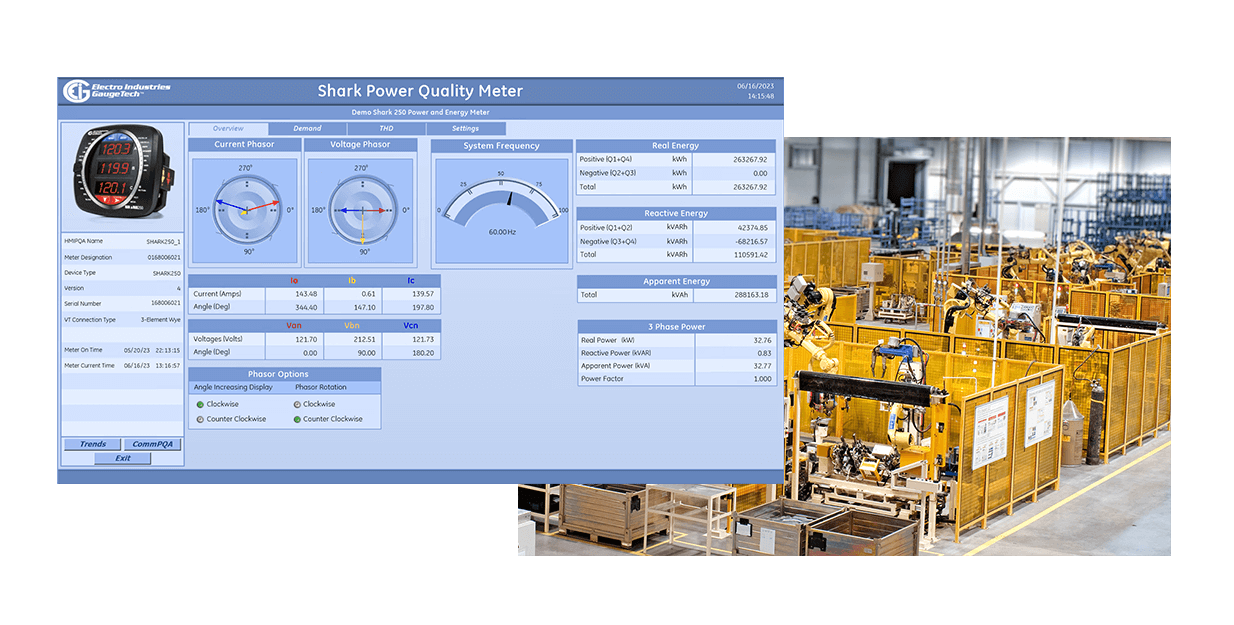The height and width of the screenshot is (625, 1234).
Task: Click the Ia column header
Action: tap(294, 281)
